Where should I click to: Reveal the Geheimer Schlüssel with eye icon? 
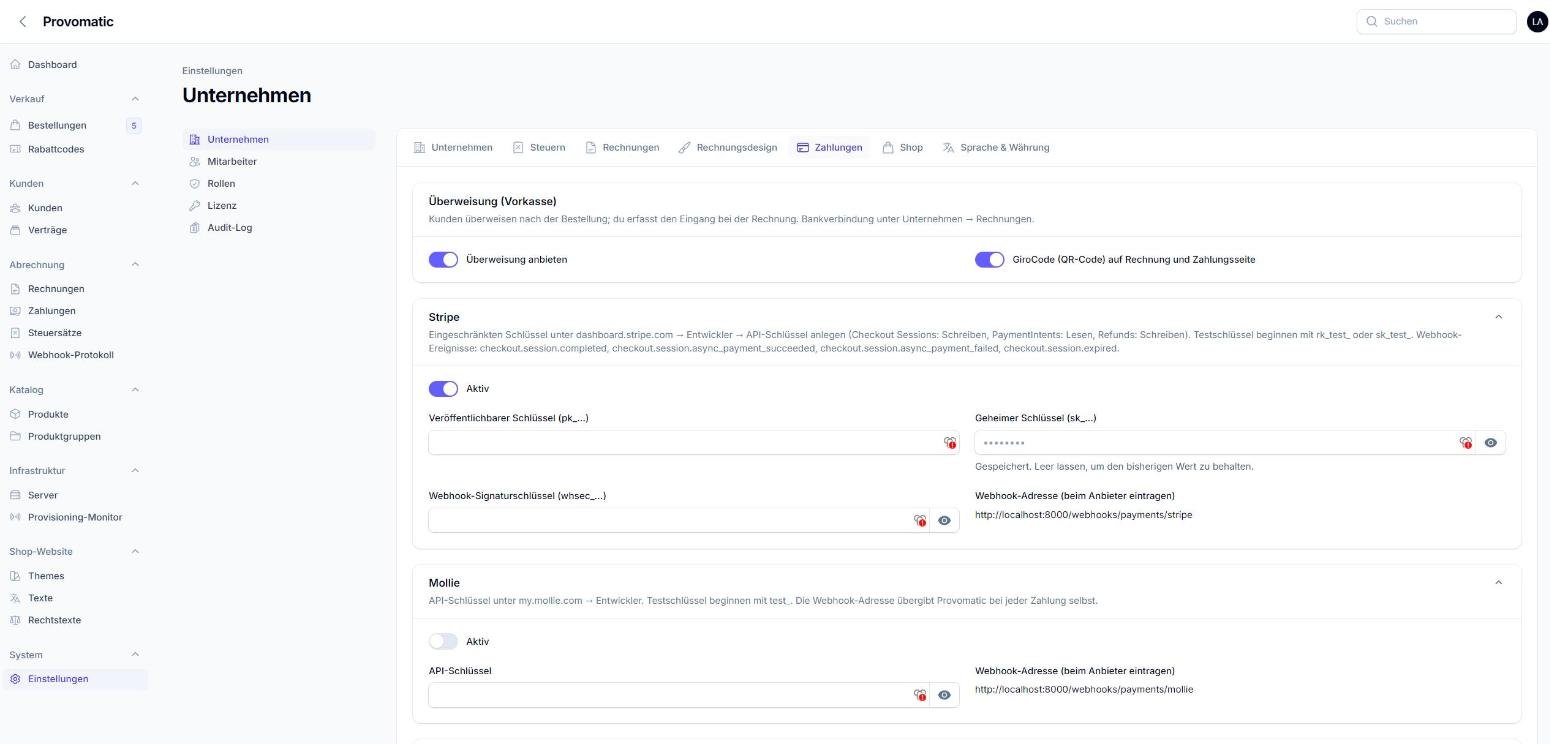[x=1490, y=443]
